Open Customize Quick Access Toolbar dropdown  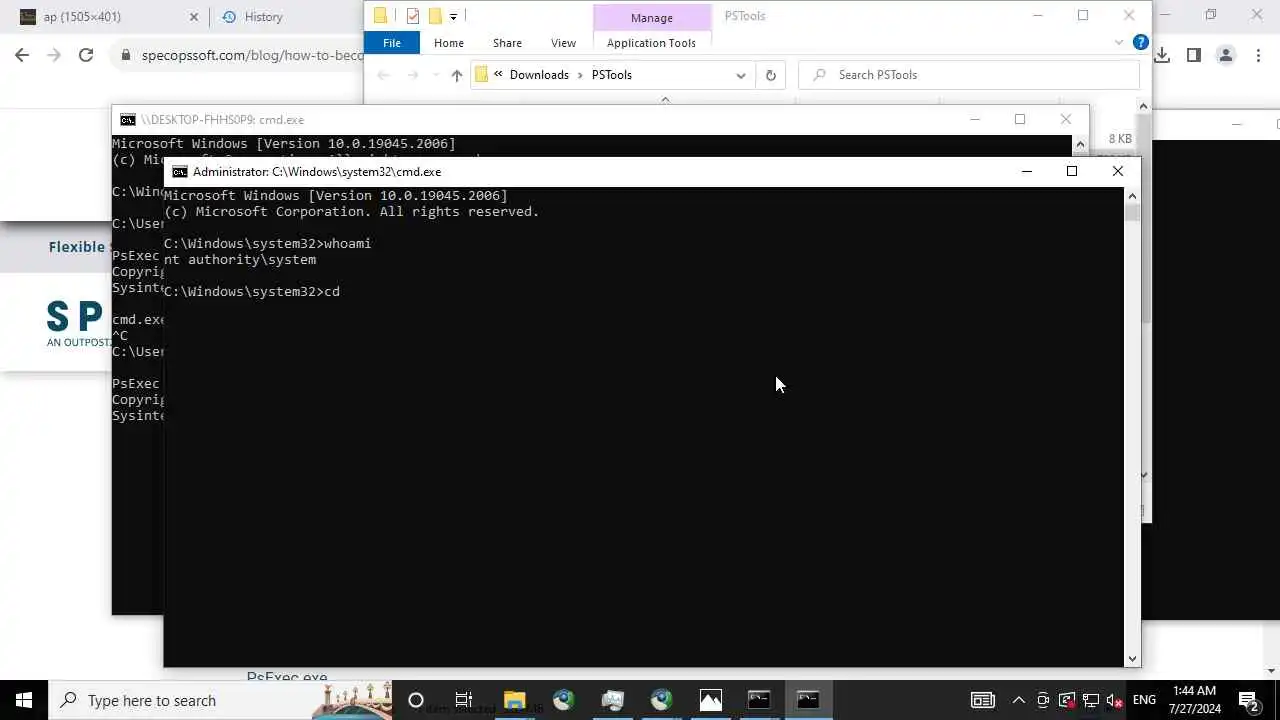pyautogui.click(x=453, y=16)
